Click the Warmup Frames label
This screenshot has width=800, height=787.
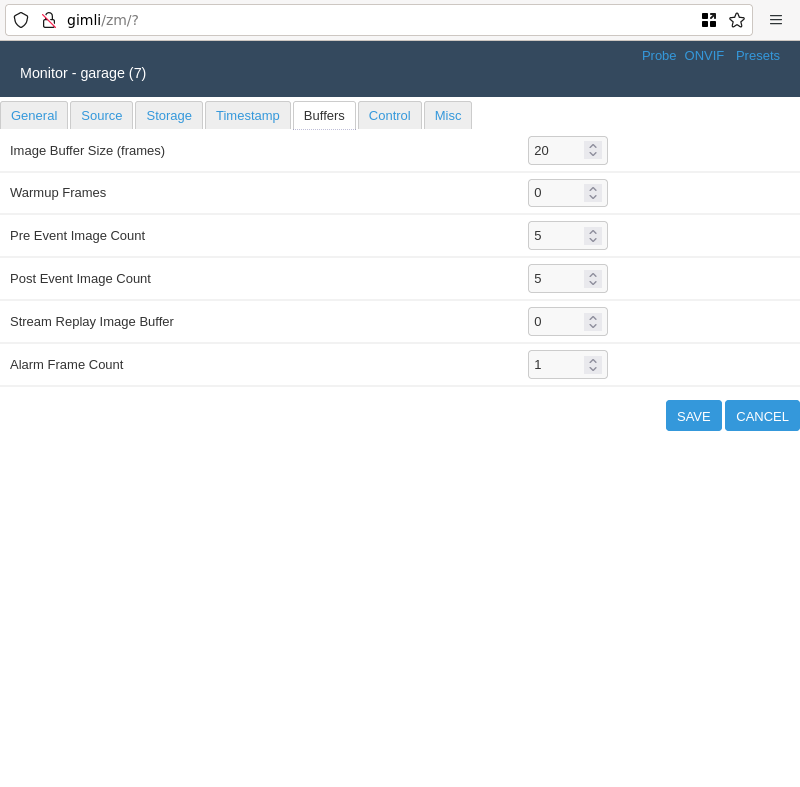(58, 193)
